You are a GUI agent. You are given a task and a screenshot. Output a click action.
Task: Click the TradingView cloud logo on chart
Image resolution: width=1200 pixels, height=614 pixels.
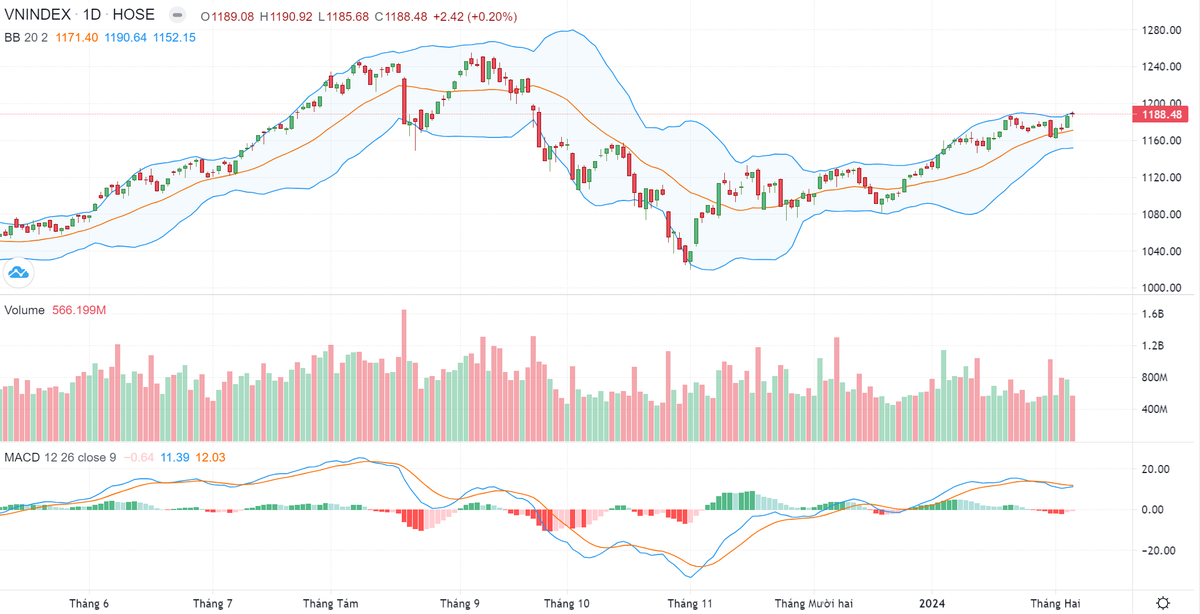coord(18,272)
